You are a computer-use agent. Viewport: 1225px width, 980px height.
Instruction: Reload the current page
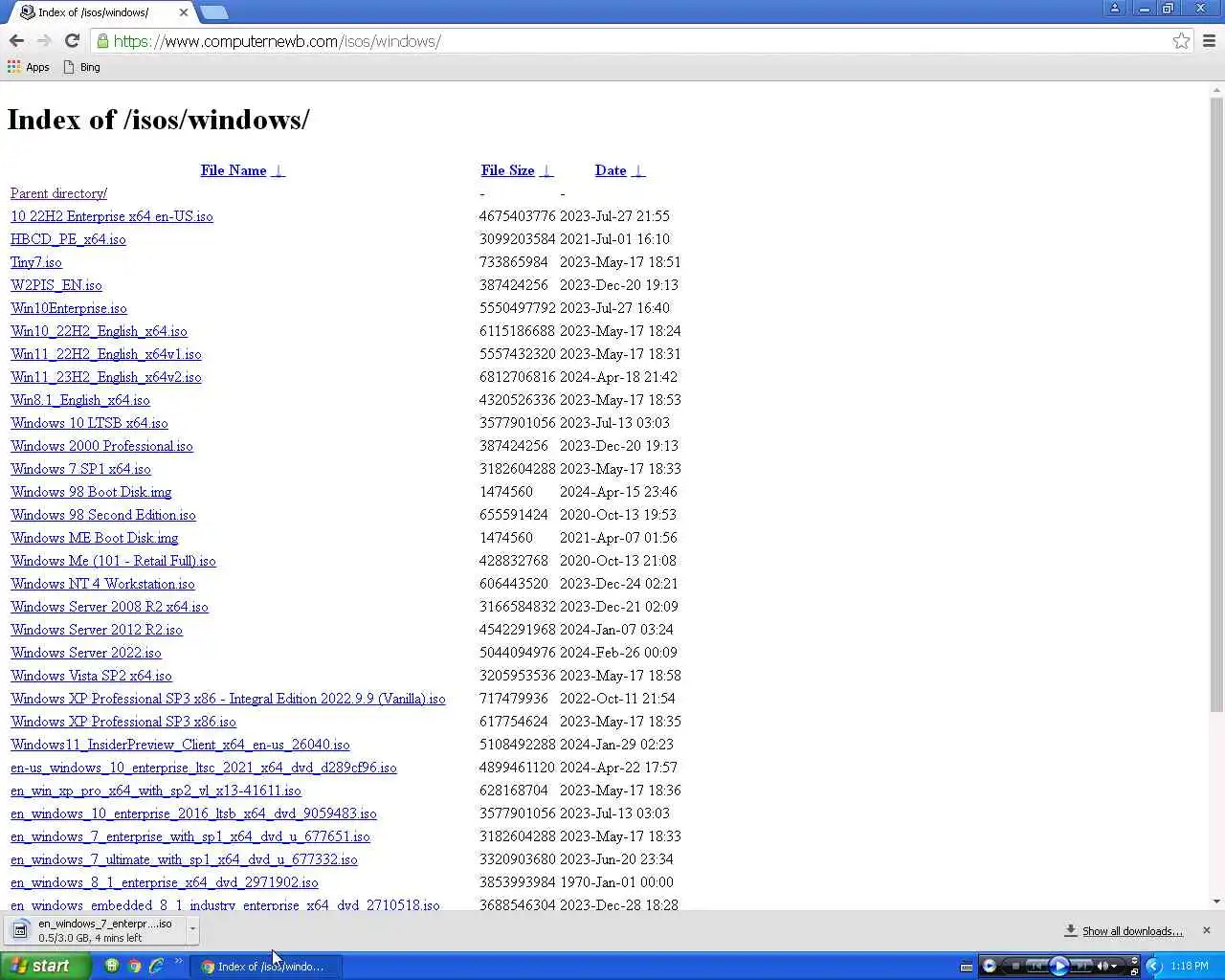click(72, 41)
